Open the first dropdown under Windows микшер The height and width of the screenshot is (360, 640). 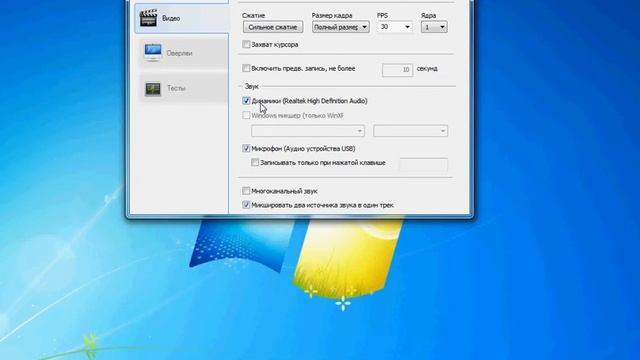click(x=308, y=131)
